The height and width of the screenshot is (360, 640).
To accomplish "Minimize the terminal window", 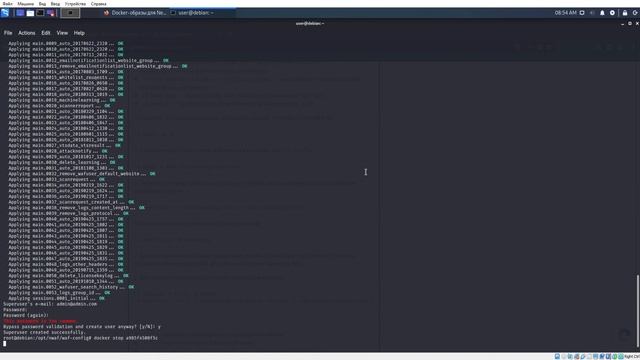I will [x=622, y=24].
